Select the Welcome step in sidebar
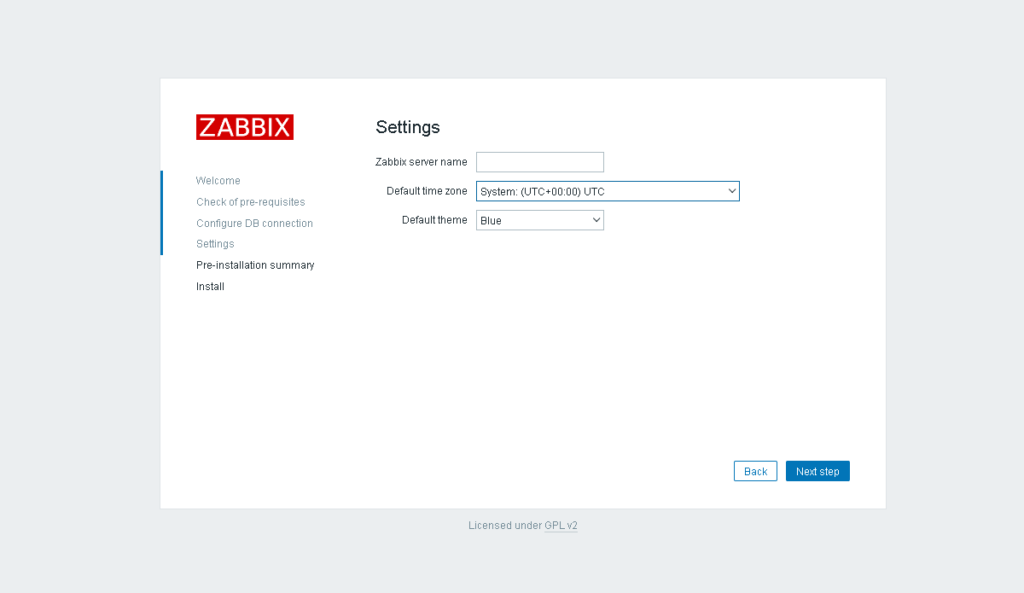The height and width of the screenshot is (593, 1024). 218,181
